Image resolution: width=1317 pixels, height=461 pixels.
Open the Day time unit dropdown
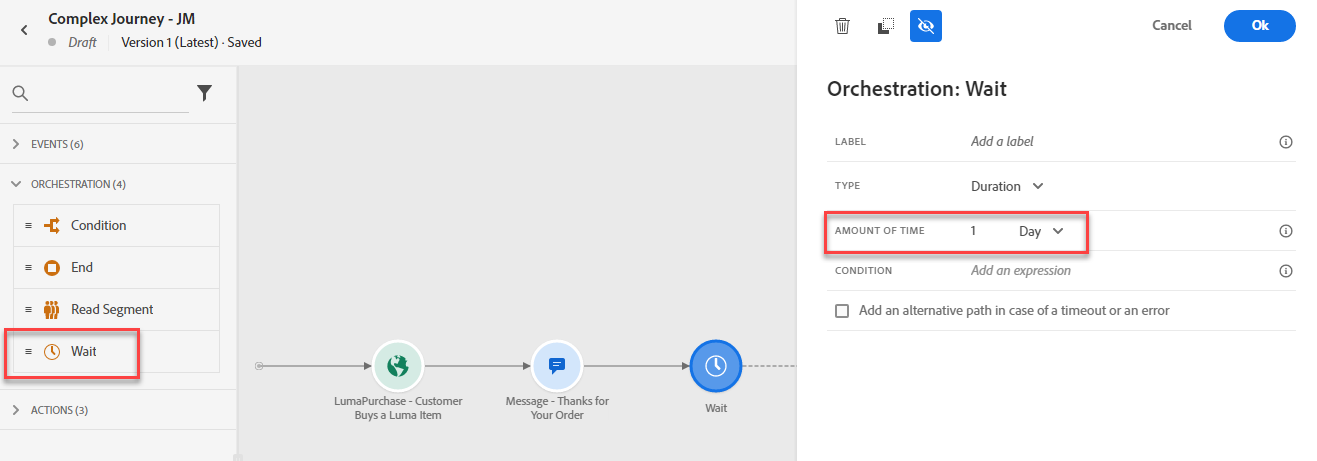click(x=1040, y=231)
